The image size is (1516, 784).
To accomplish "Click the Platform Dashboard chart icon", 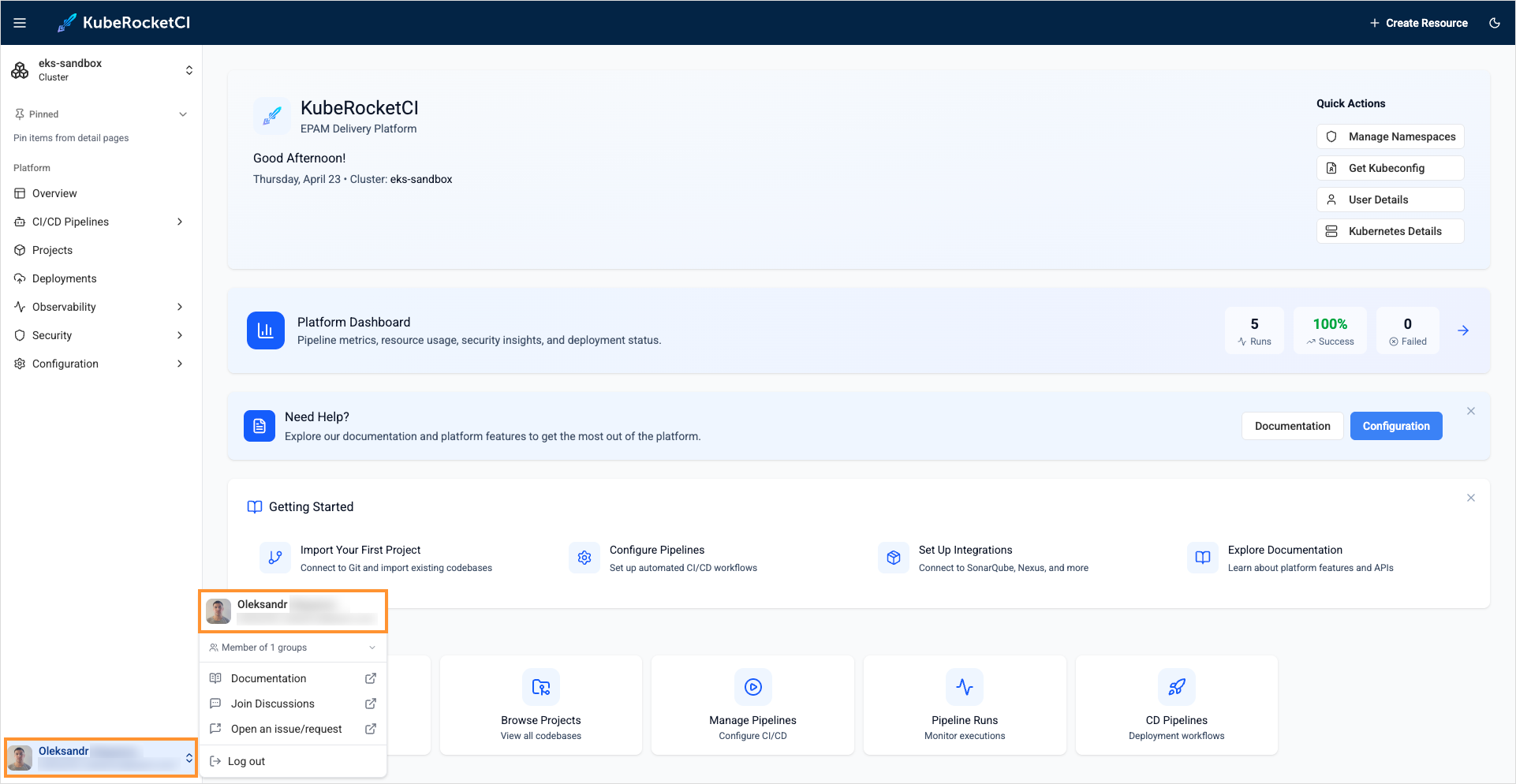I will coord(266,330).
